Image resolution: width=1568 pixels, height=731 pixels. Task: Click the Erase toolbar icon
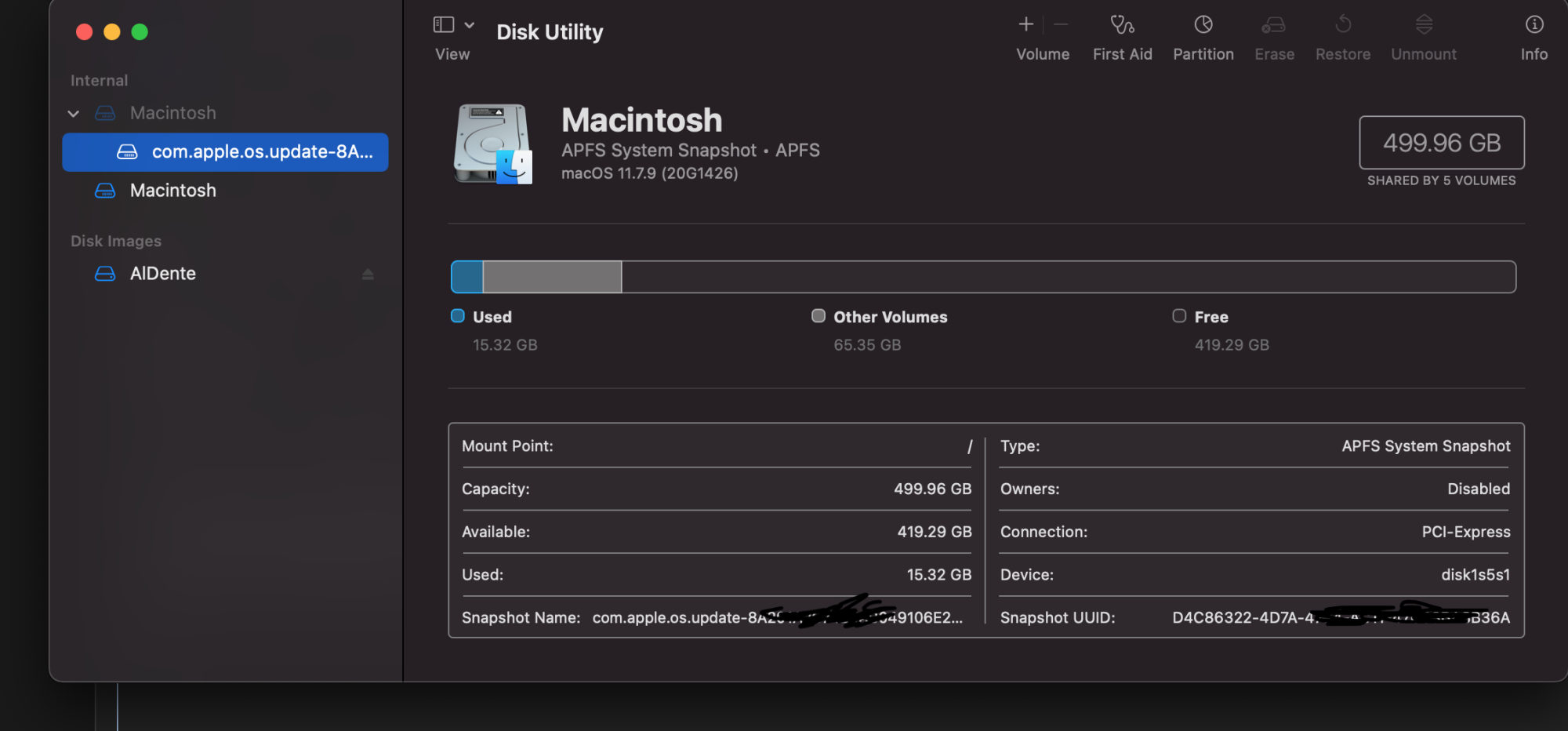point(1273,25)
